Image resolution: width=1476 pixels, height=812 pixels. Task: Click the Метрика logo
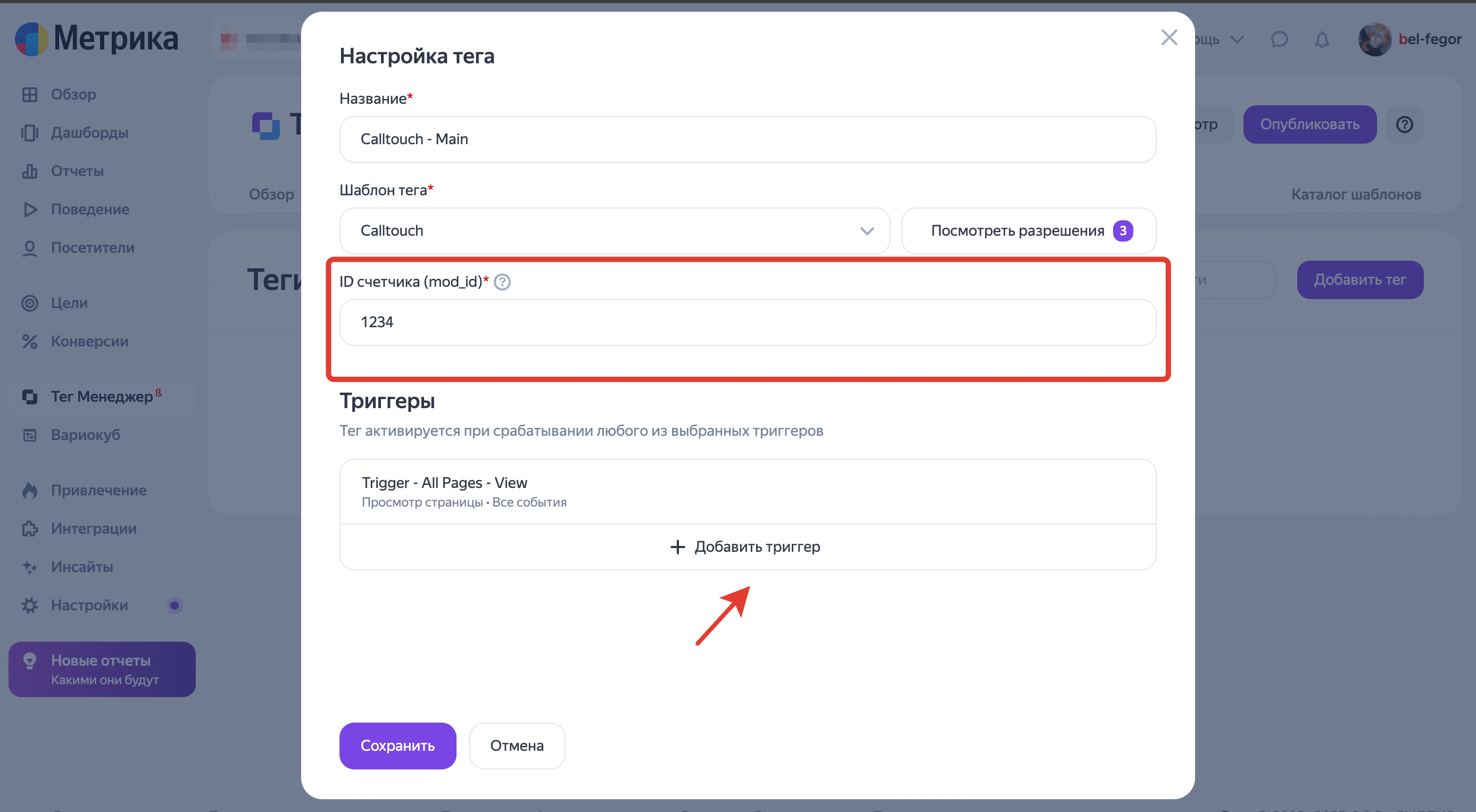(96, 39)
